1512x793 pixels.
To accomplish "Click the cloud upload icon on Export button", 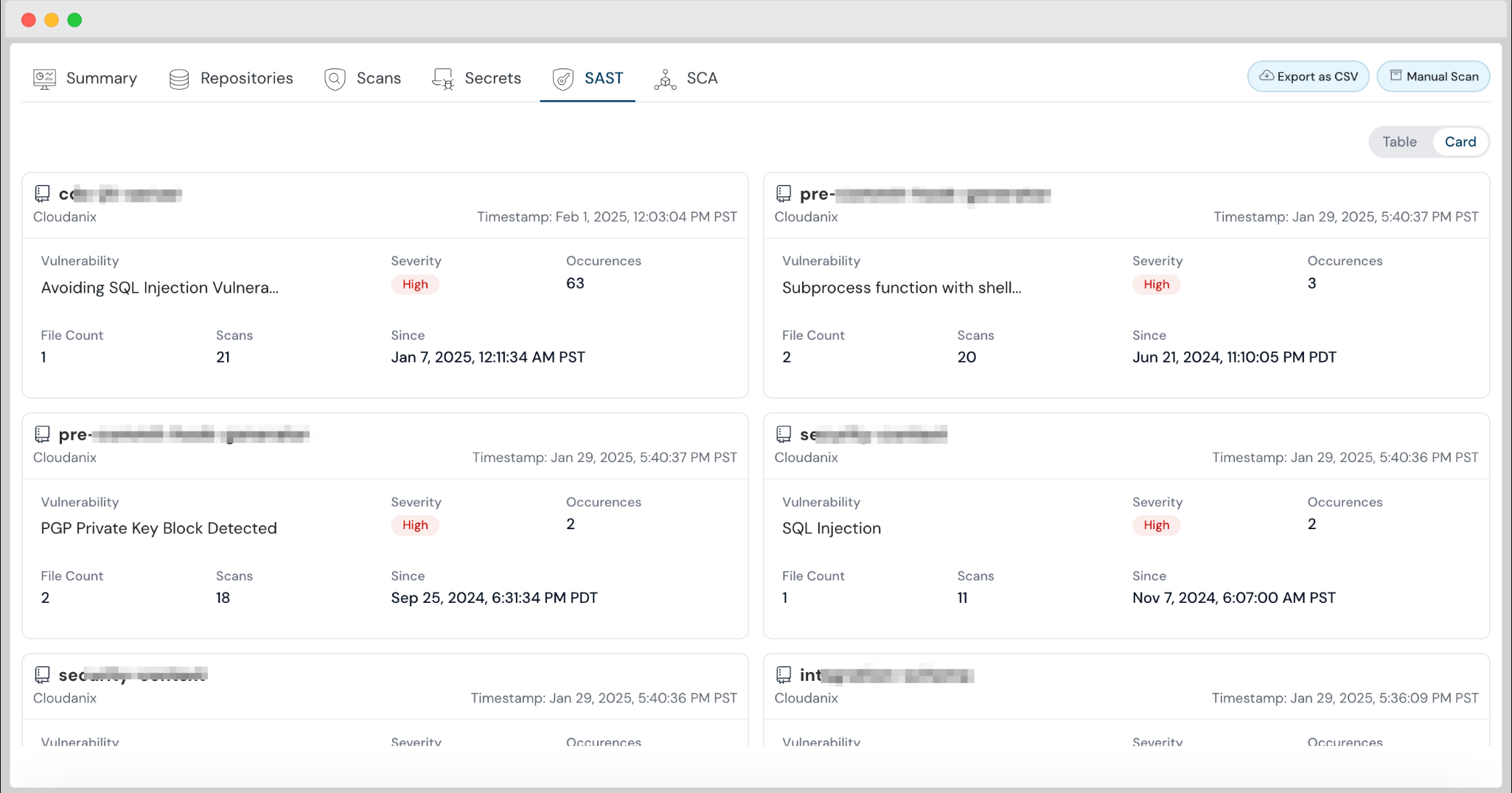I will coord(1267,76).
